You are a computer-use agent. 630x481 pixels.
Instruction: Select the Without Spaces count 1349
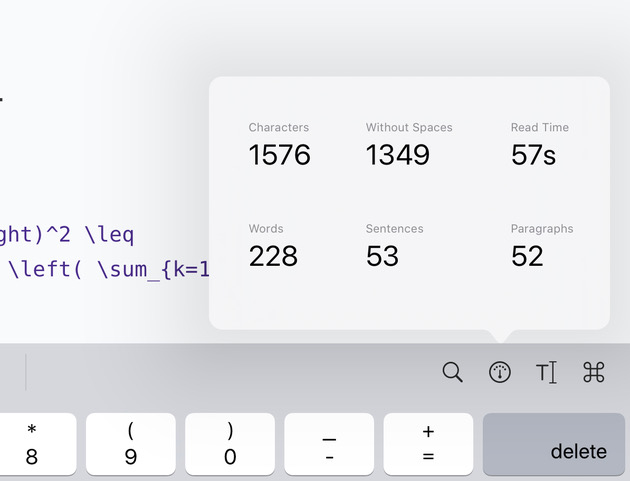[398, 155]
